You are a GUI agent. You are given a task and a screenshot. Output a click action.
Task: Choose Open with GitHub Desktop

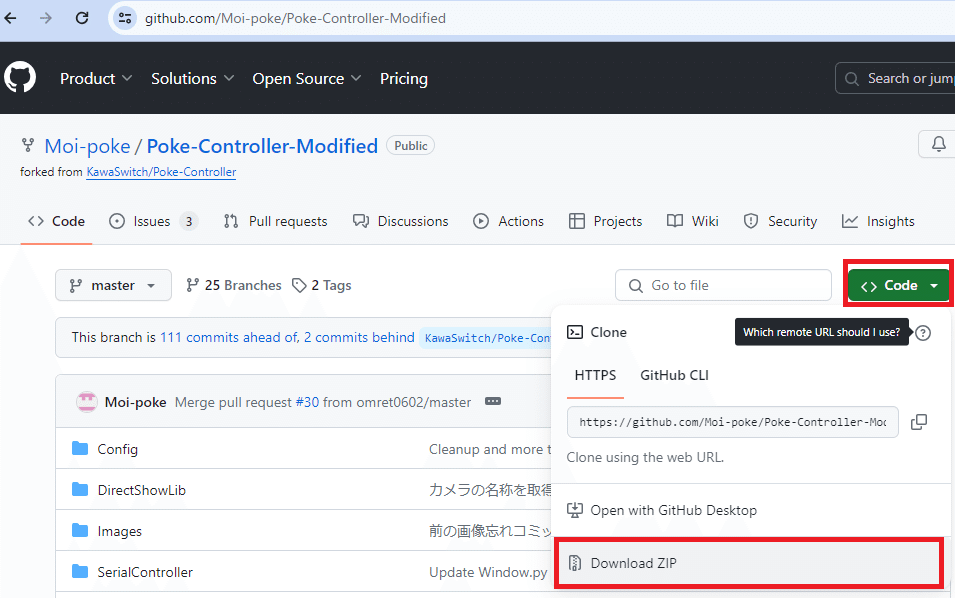coord(753,510)
